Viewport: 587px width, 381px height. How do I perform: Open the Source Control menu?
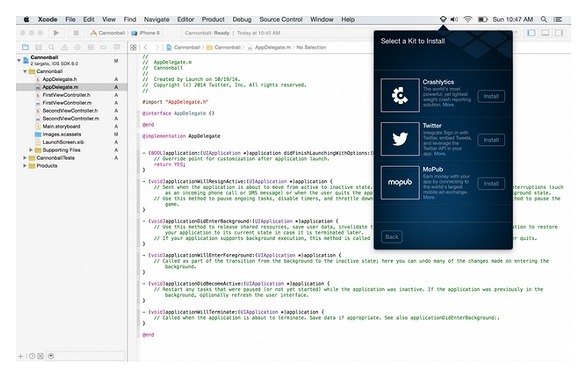click(281, 19)
